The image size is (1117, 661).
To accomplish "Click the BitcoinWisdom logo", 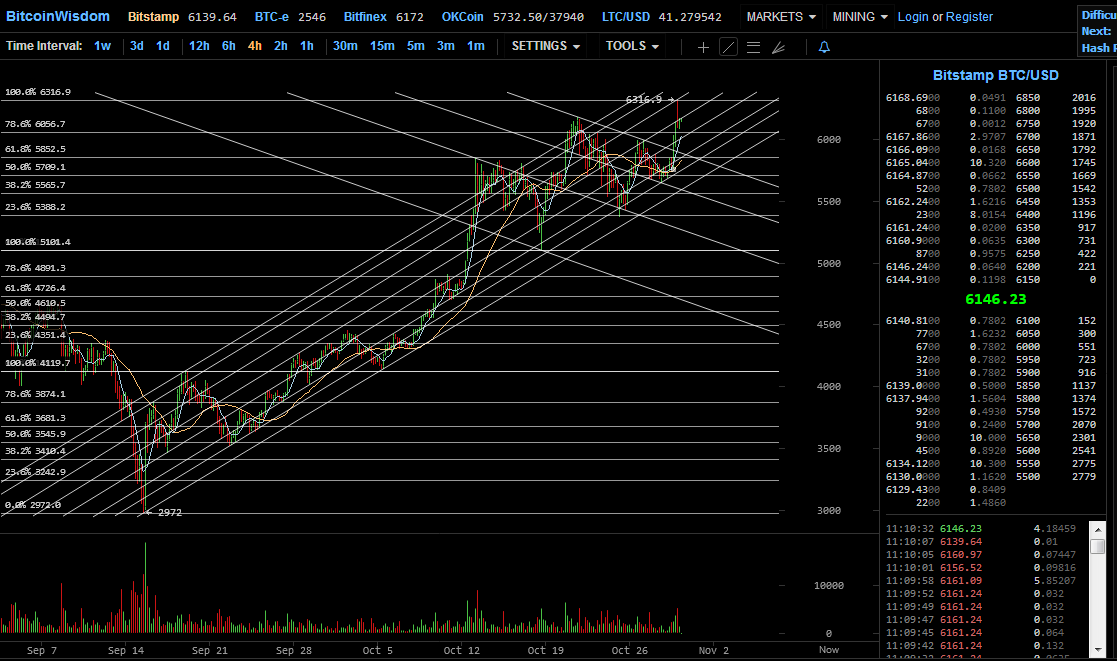I will 58,16.
